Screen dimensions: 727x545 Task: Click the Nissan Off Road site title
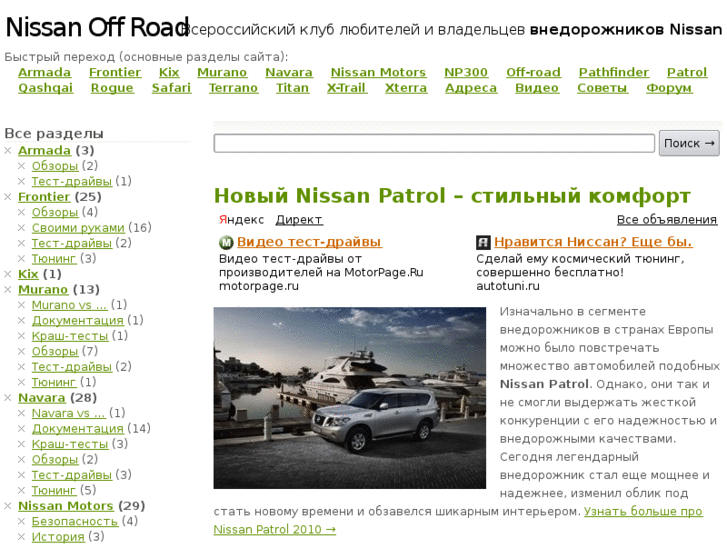[x=97, y=27]
